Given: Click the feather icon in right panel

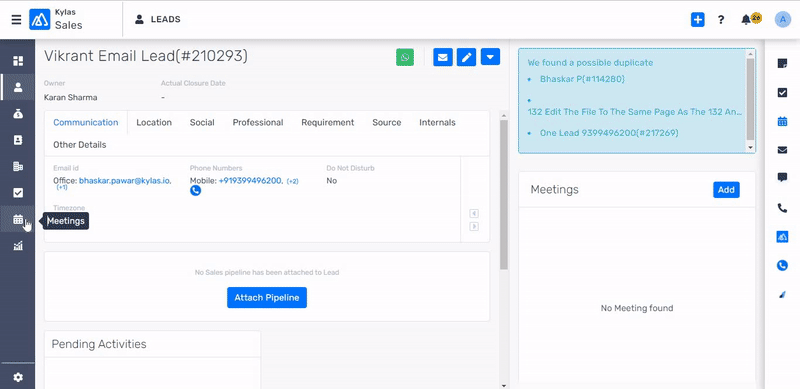Looking at the screenshot, I should [782, 295].
